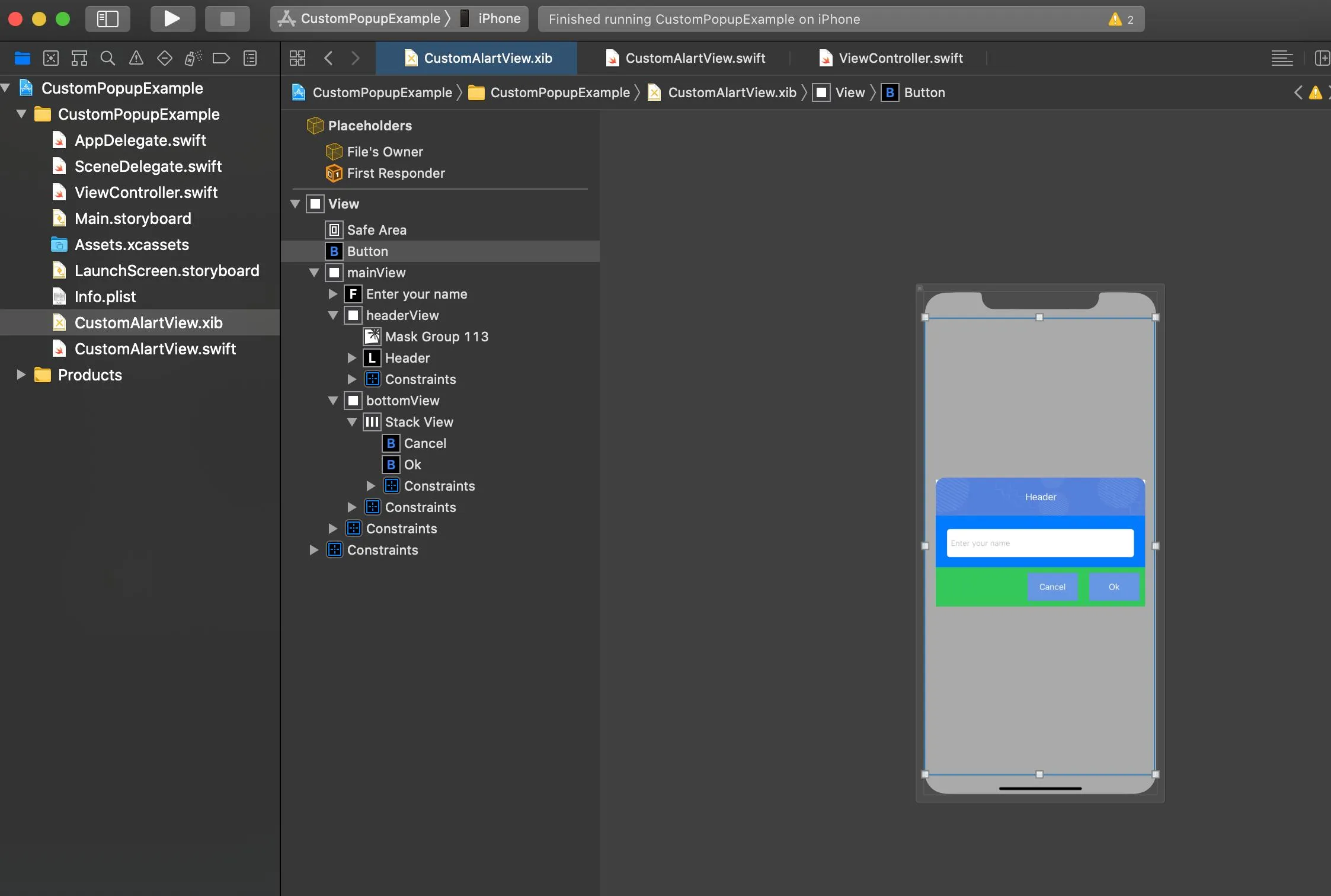Expand the Products folder
Screen dimensions: 1331x896
tap(21, 375)
